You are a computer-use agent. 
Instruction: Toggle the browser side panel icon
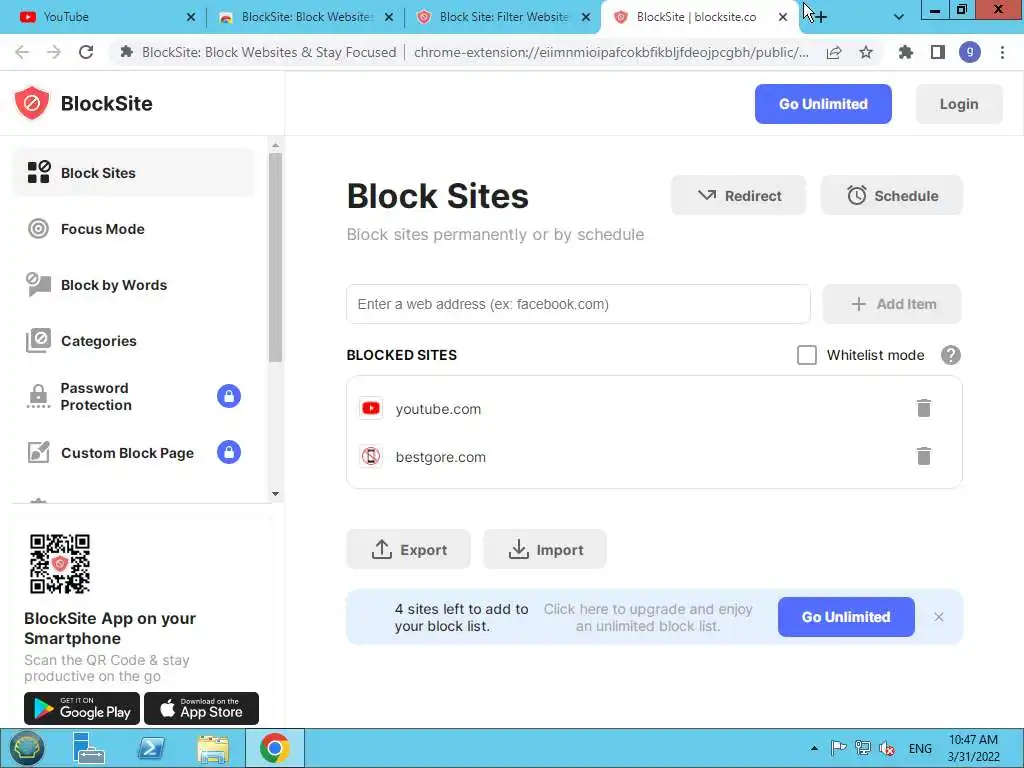pyautogui.click(x=938, y=52)
